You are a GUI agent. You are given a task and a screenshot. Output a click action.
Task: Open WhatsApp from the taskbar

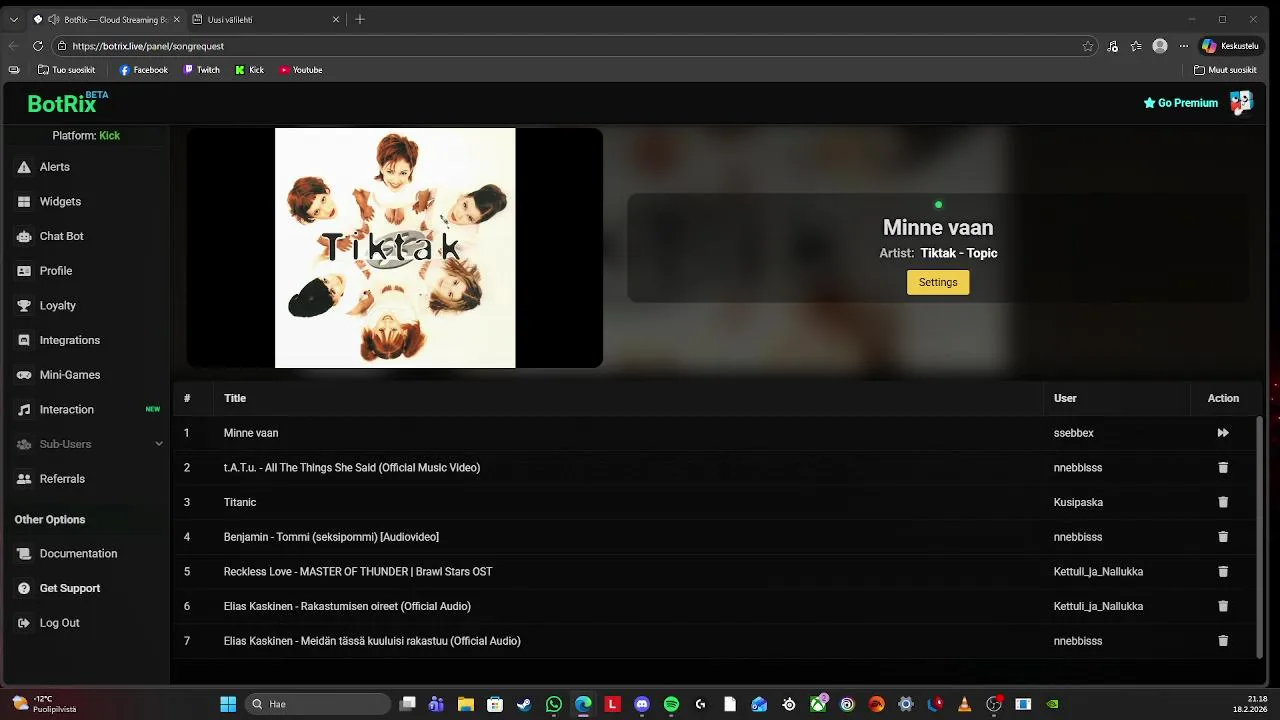point(554,704)
